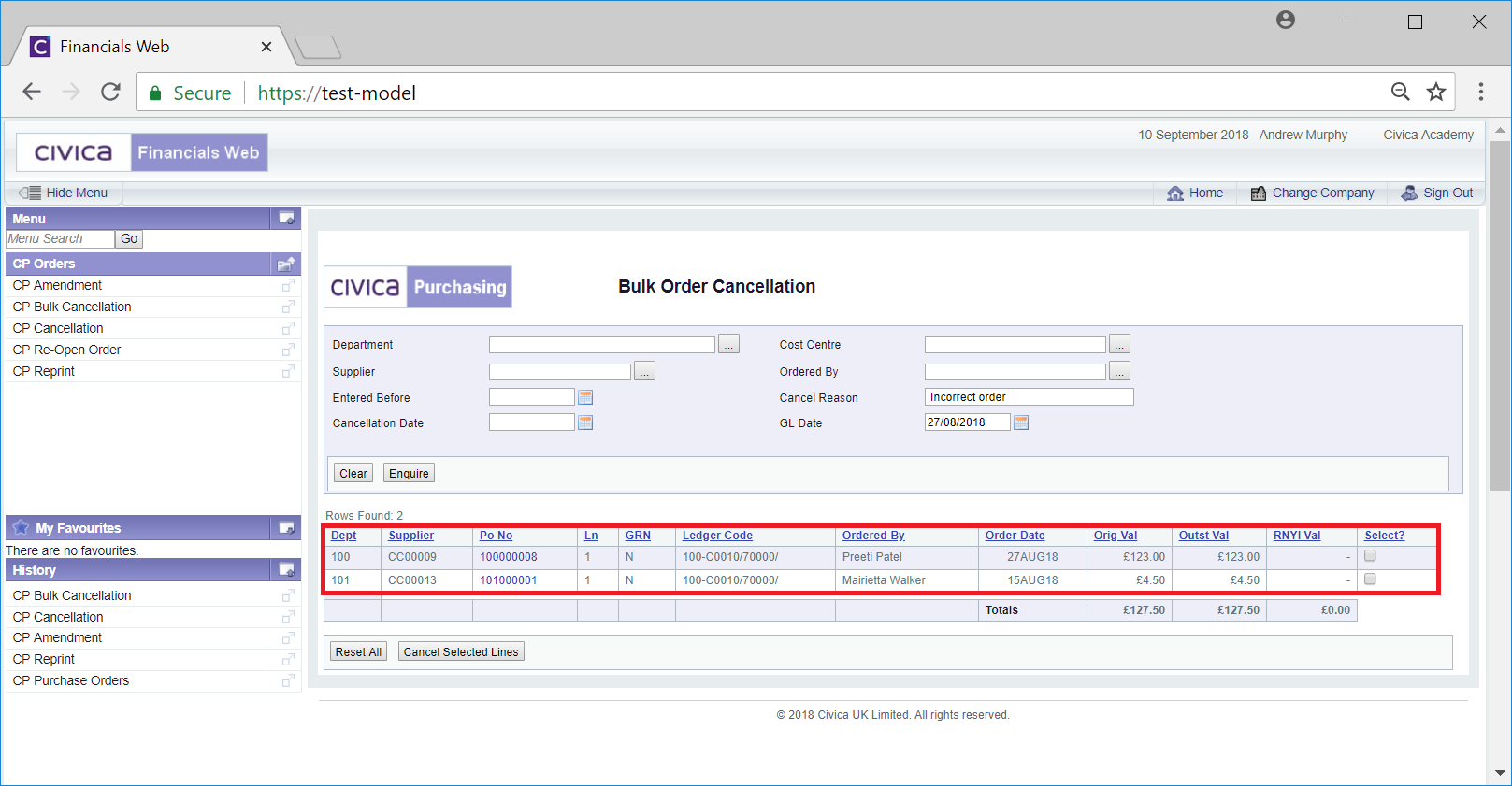Open CP Re-Open Order new window icon
Screen dimensions: 1512x786
pos(288,350)
